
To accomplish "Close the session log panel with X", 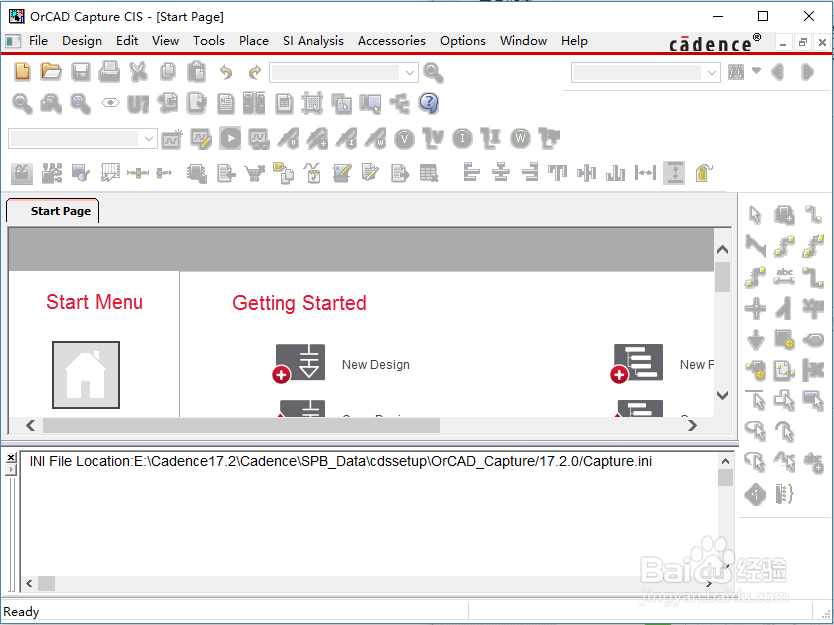I will coord(11,457).
